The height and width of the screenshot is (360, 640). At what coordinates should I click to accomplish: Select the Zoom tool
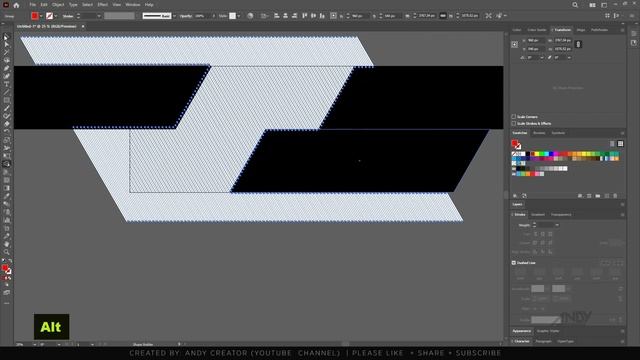tap(6, 252)
